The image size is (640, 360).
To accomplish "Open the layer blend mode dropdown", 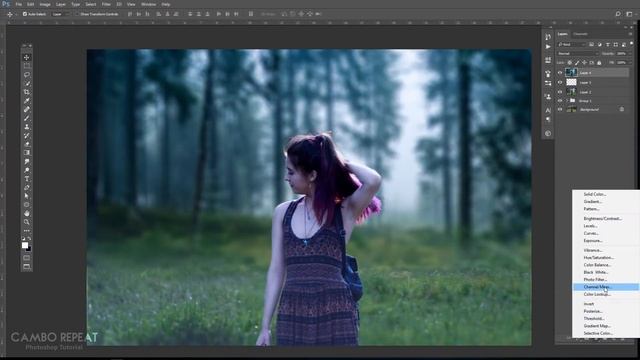I will click(578, 53).
